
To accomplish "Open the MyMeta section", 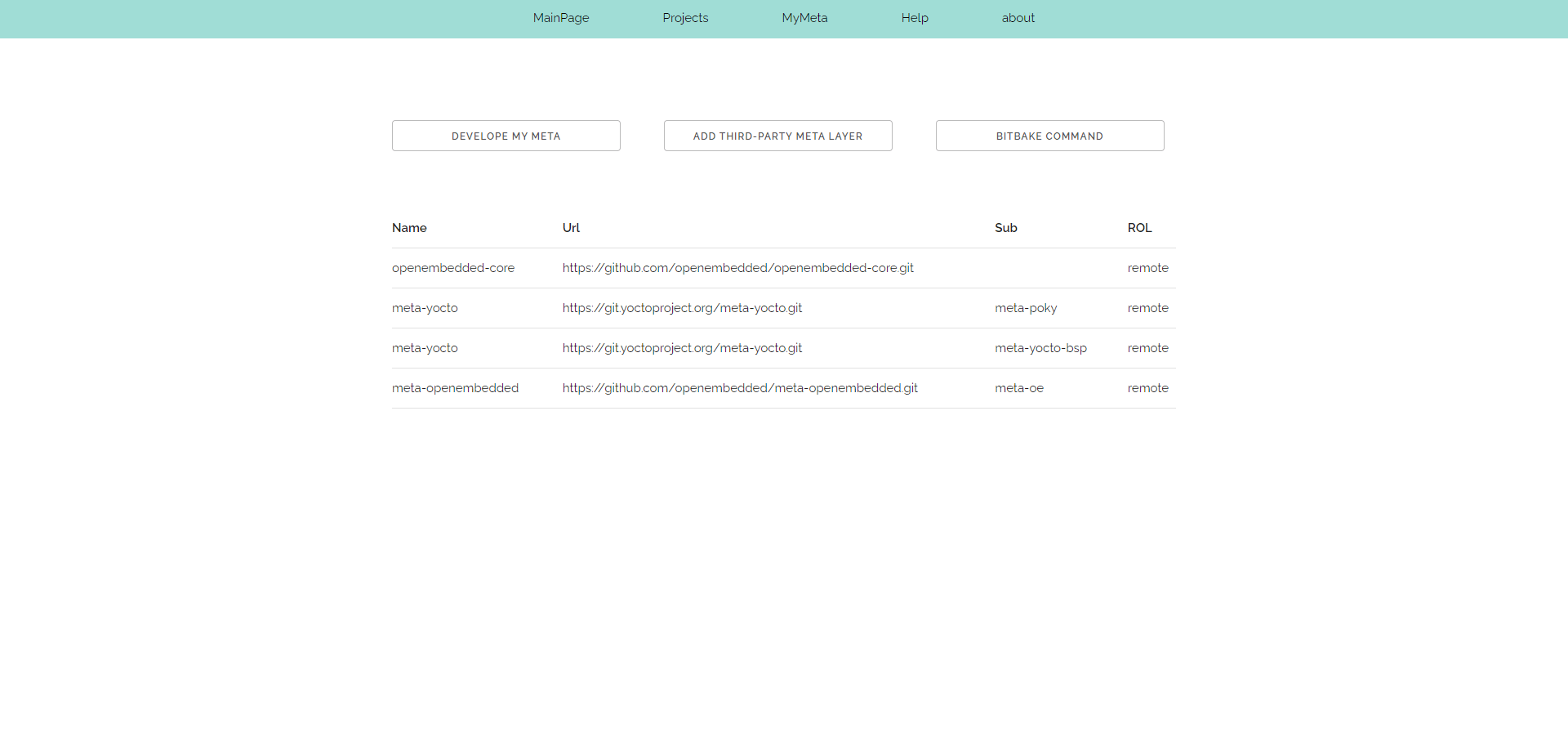I will coord(804,18).
